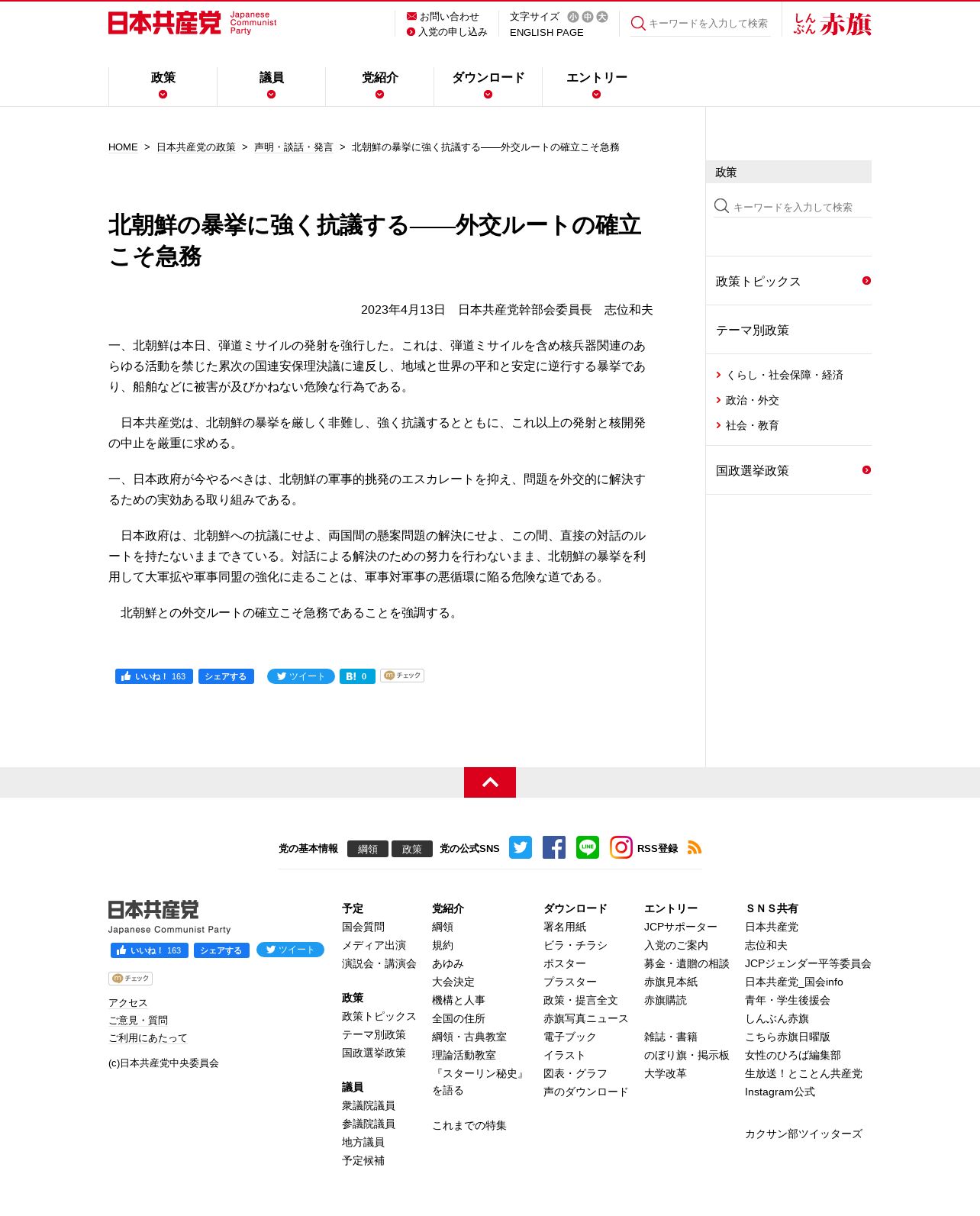Set font size to small (小)

pyautogui.click(x=573, y=17)
